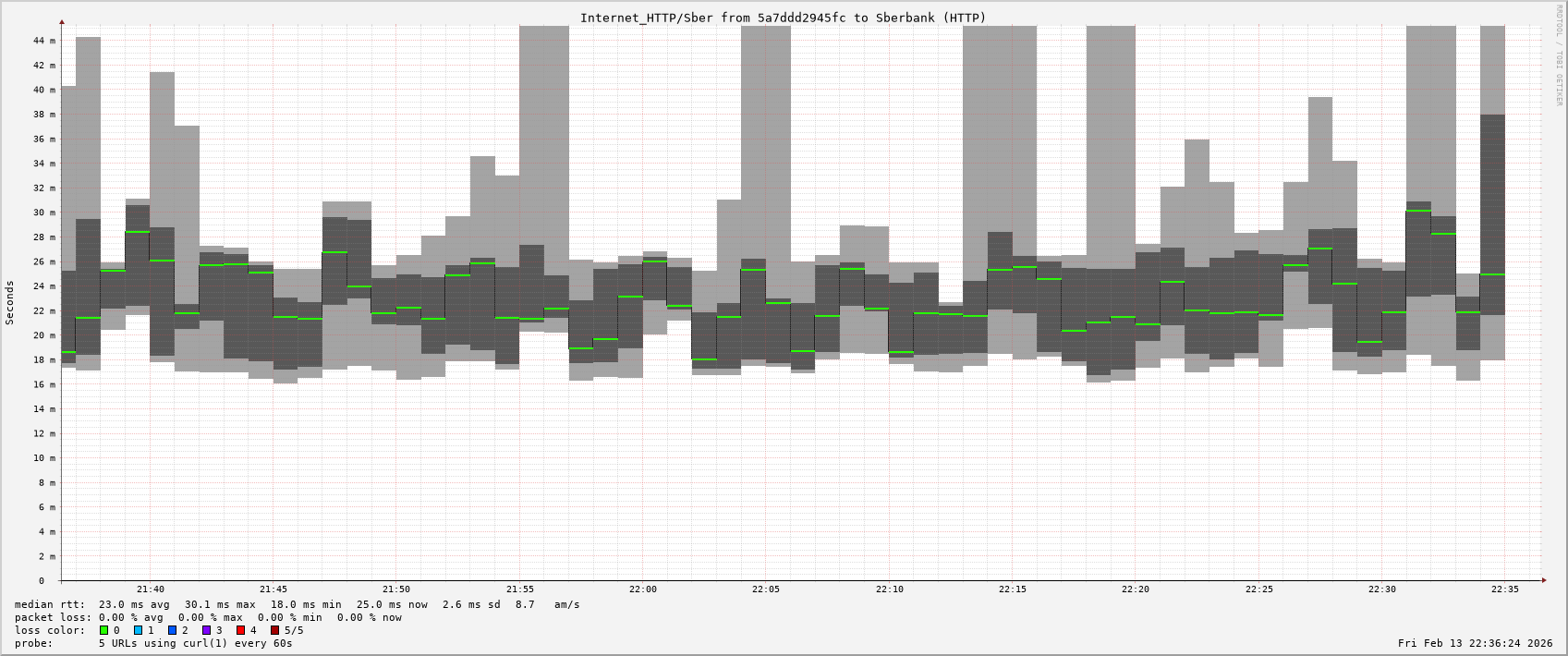Image resolution: width=1568 pixels, height=656 pixels.
Task: Click the RRDTOOL / TOBI OETIKER watermark
Action: point(1559,55)
